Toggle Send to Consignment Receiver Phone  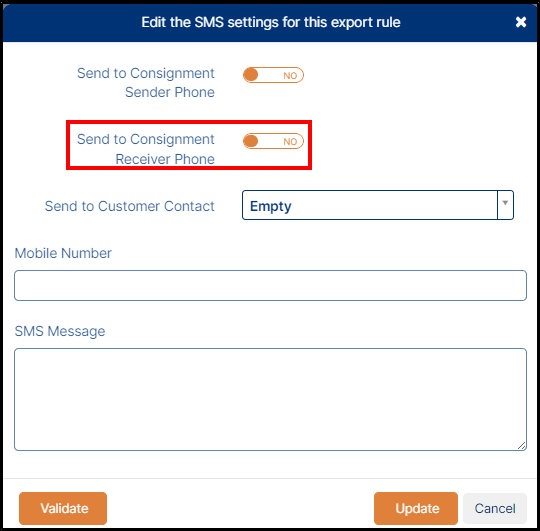[x=273, y=141]
